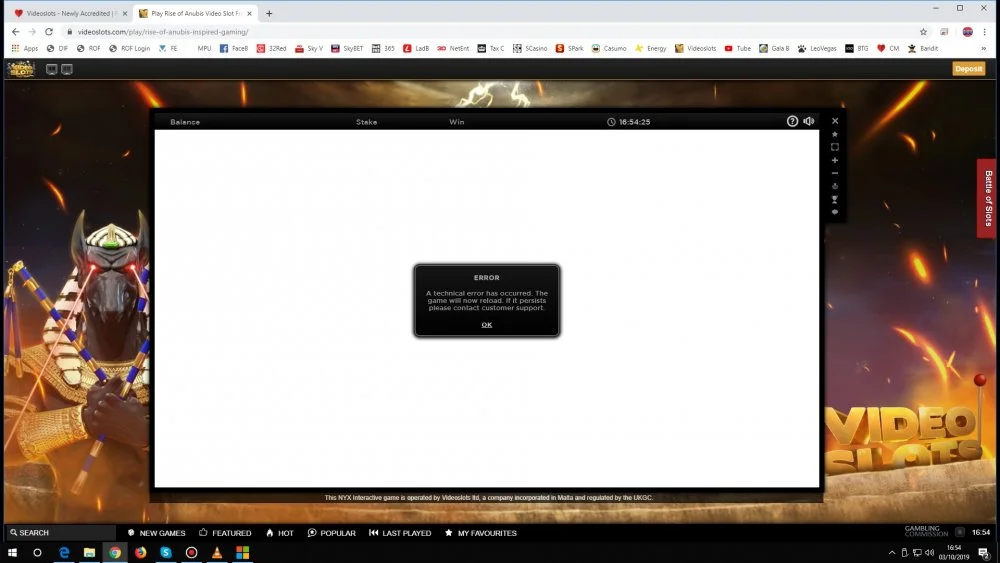Open the Windows Start menu
The width and height of the screenshot is (1000, 563).
click(x=12, y=552)
